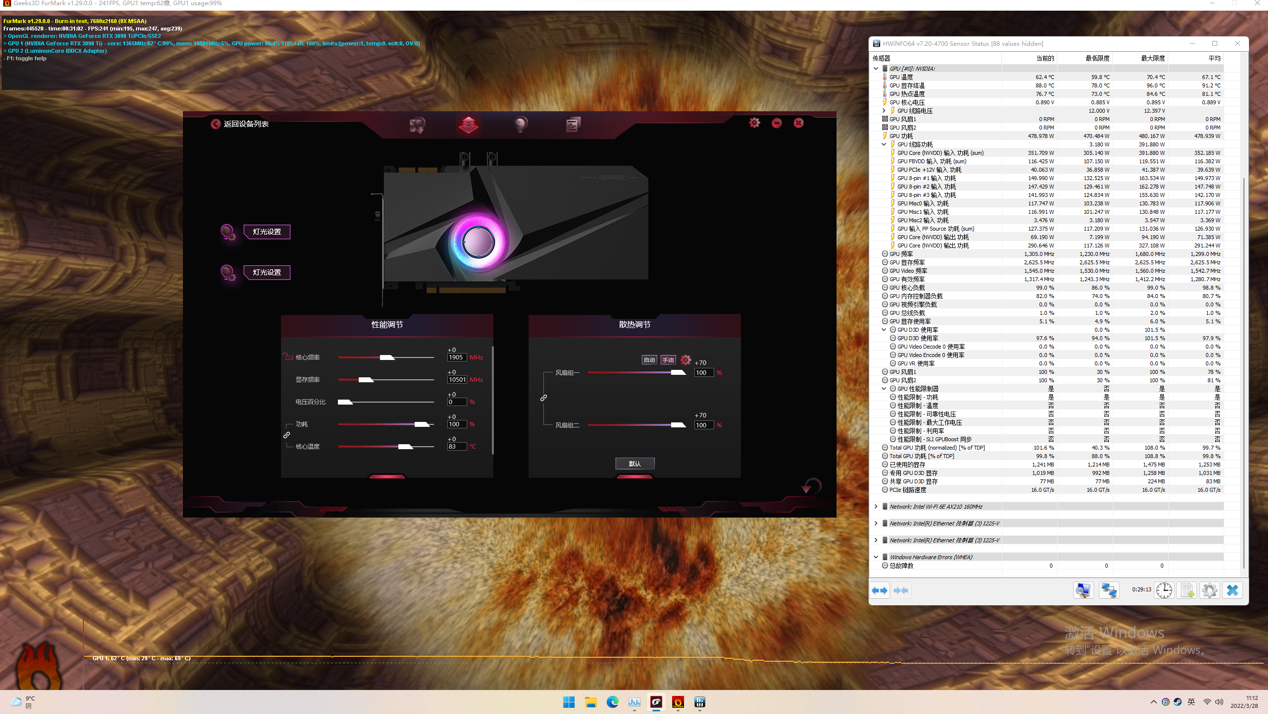Click the memory clock 10501 MHz input field

click(x=456, y=380)
